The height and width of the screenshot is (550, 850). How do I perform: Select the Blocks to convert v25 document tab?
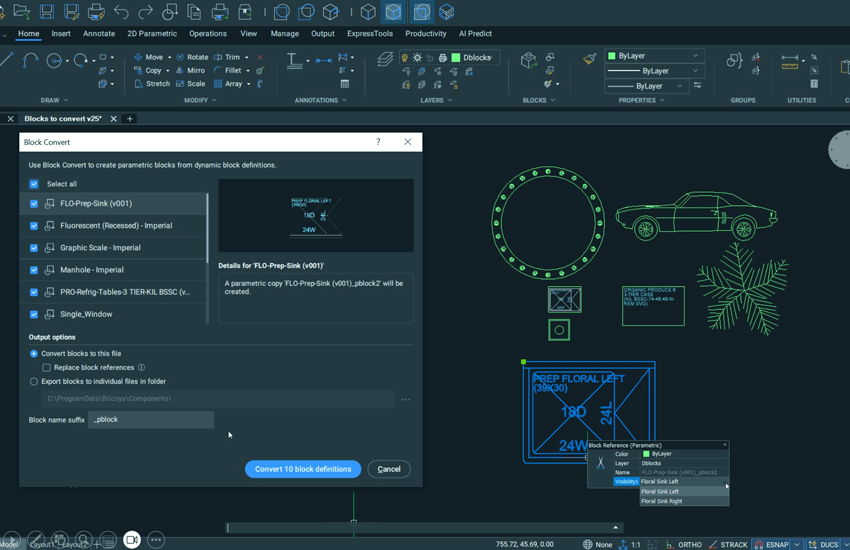[62, 119]
